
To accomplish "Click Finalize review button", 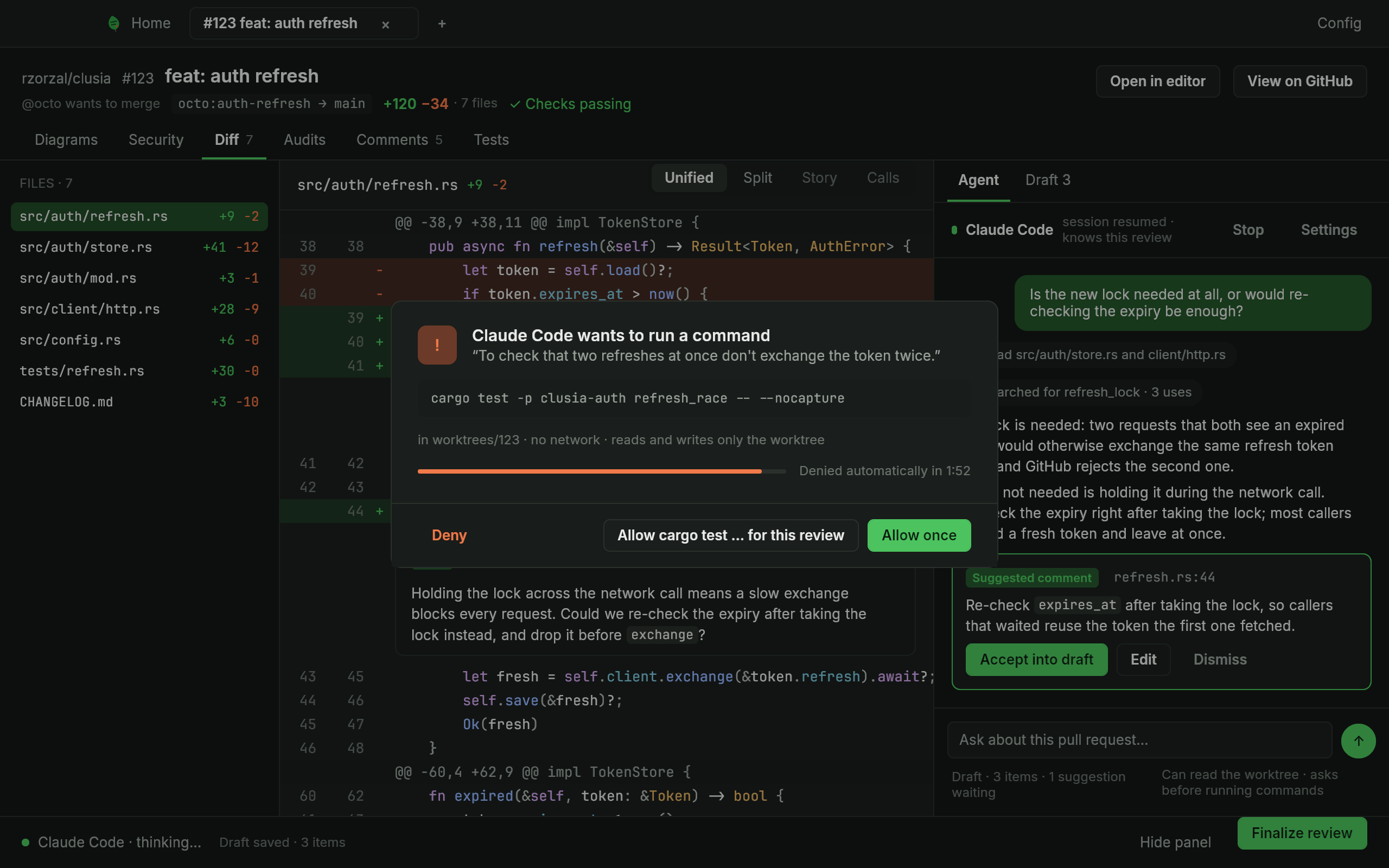I will pos(1302,833).
